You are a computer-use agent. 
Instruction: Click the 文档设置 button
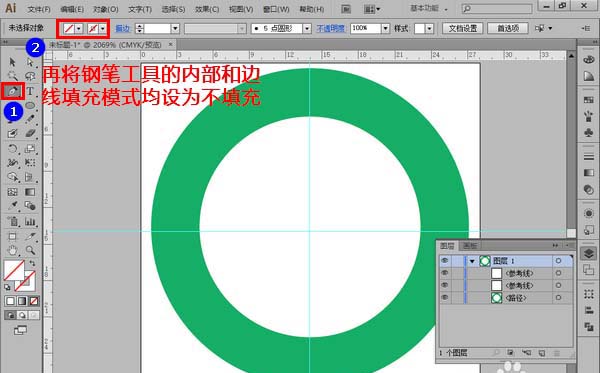click(463, 28)
